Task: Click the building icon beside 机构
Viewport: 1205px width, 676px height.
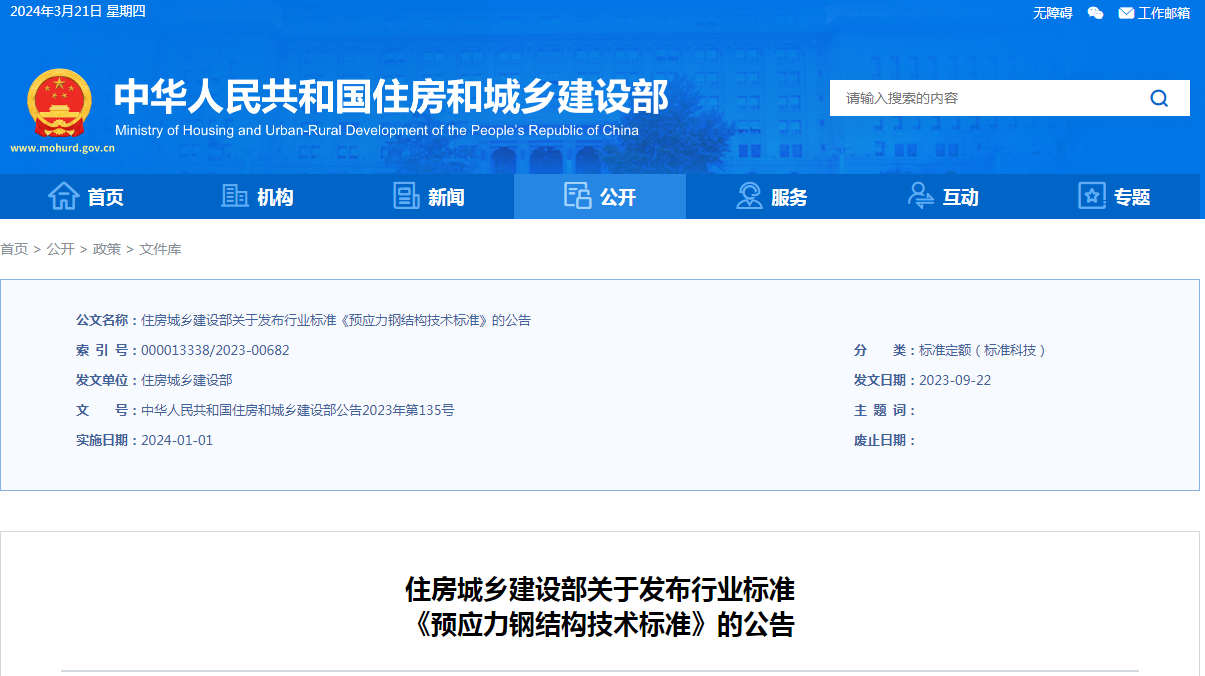Action: pos(234,196)
